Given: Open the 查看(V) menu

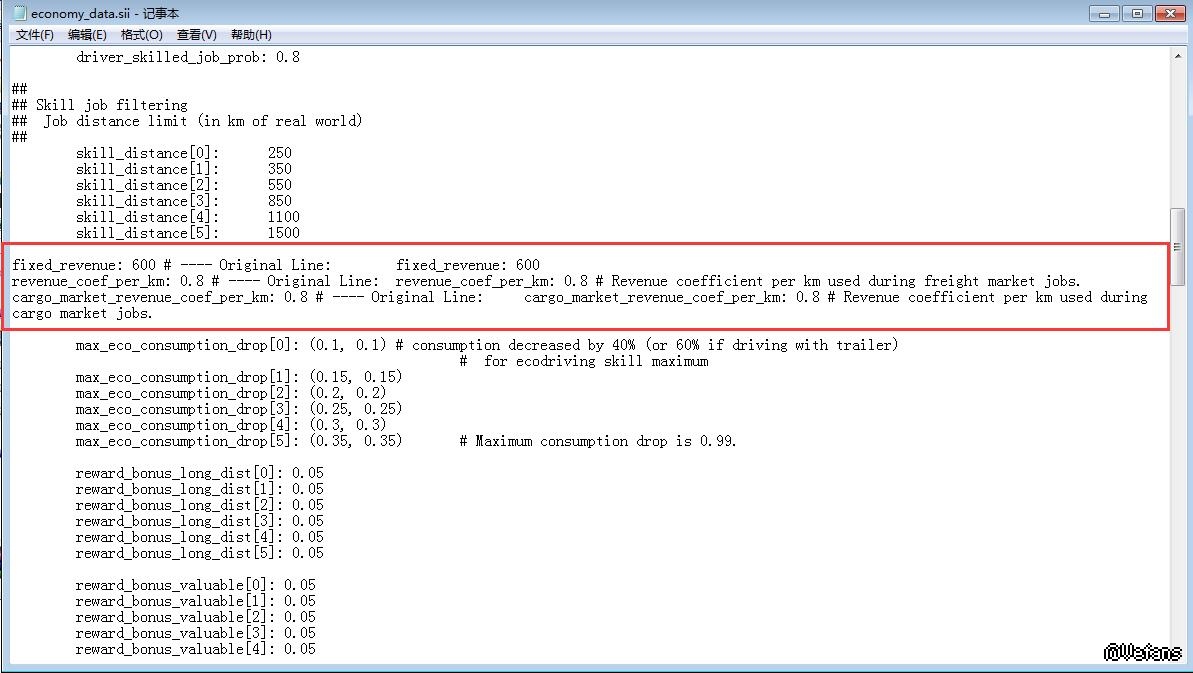Looking at the screenshot, I should tap(196, 35).
